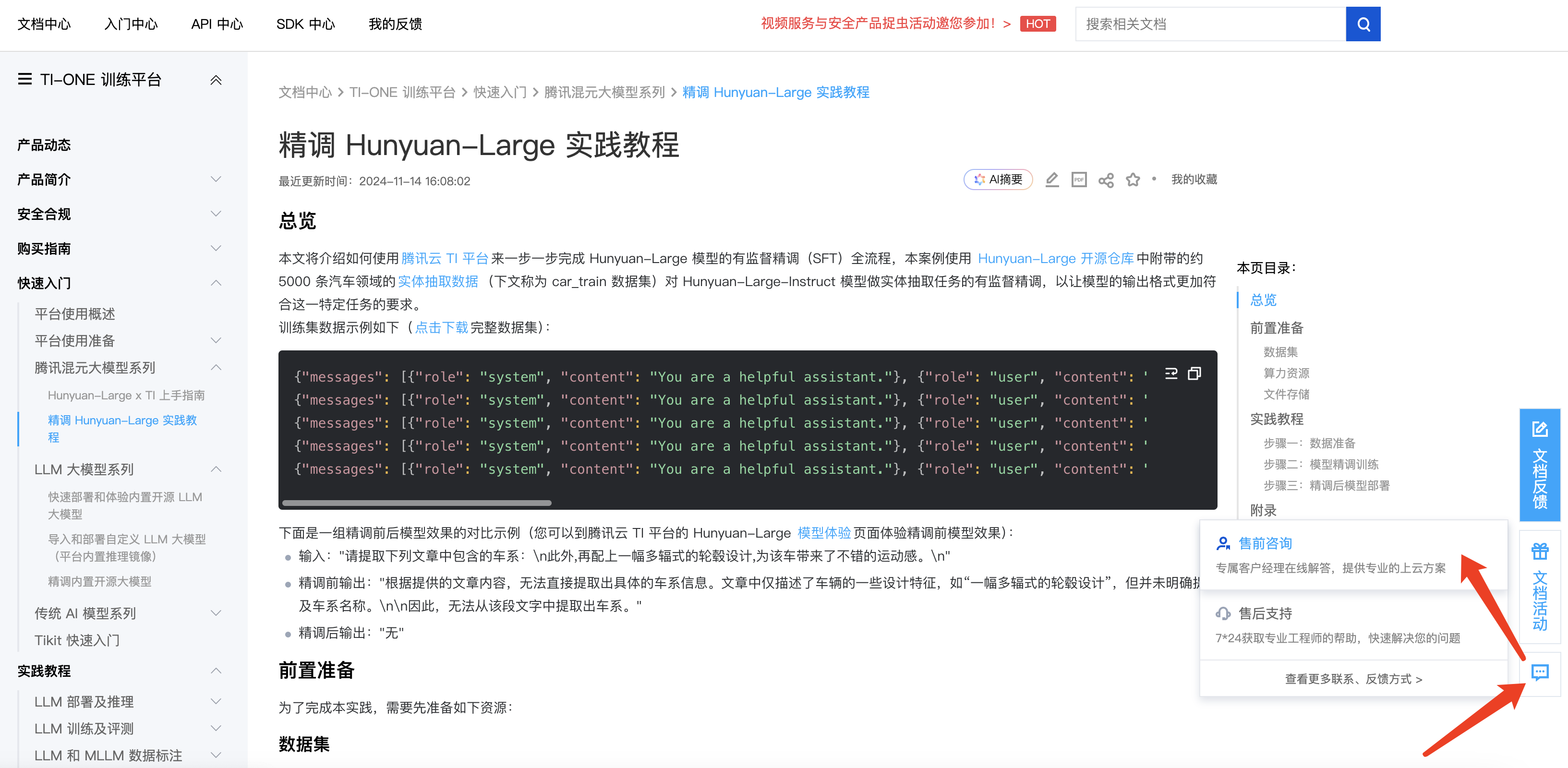Click 查看更多联系、反馈方式 link
Image resolution: width=1568 pixels, height=768 pixels.
1353,679
